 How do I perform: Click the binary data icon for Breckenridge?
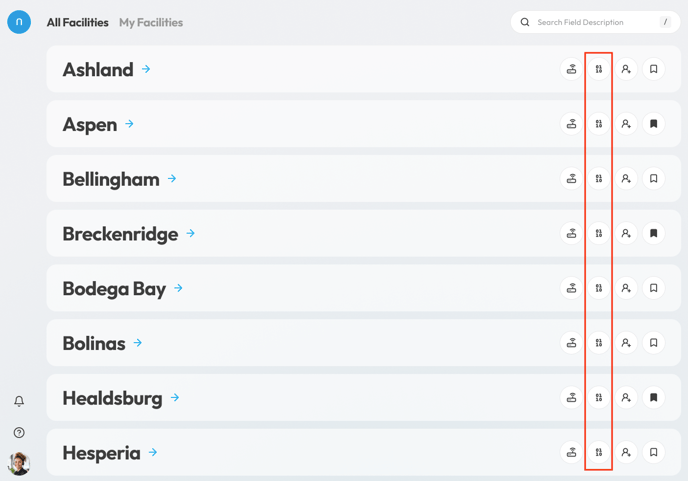click(x=599, y=233)
